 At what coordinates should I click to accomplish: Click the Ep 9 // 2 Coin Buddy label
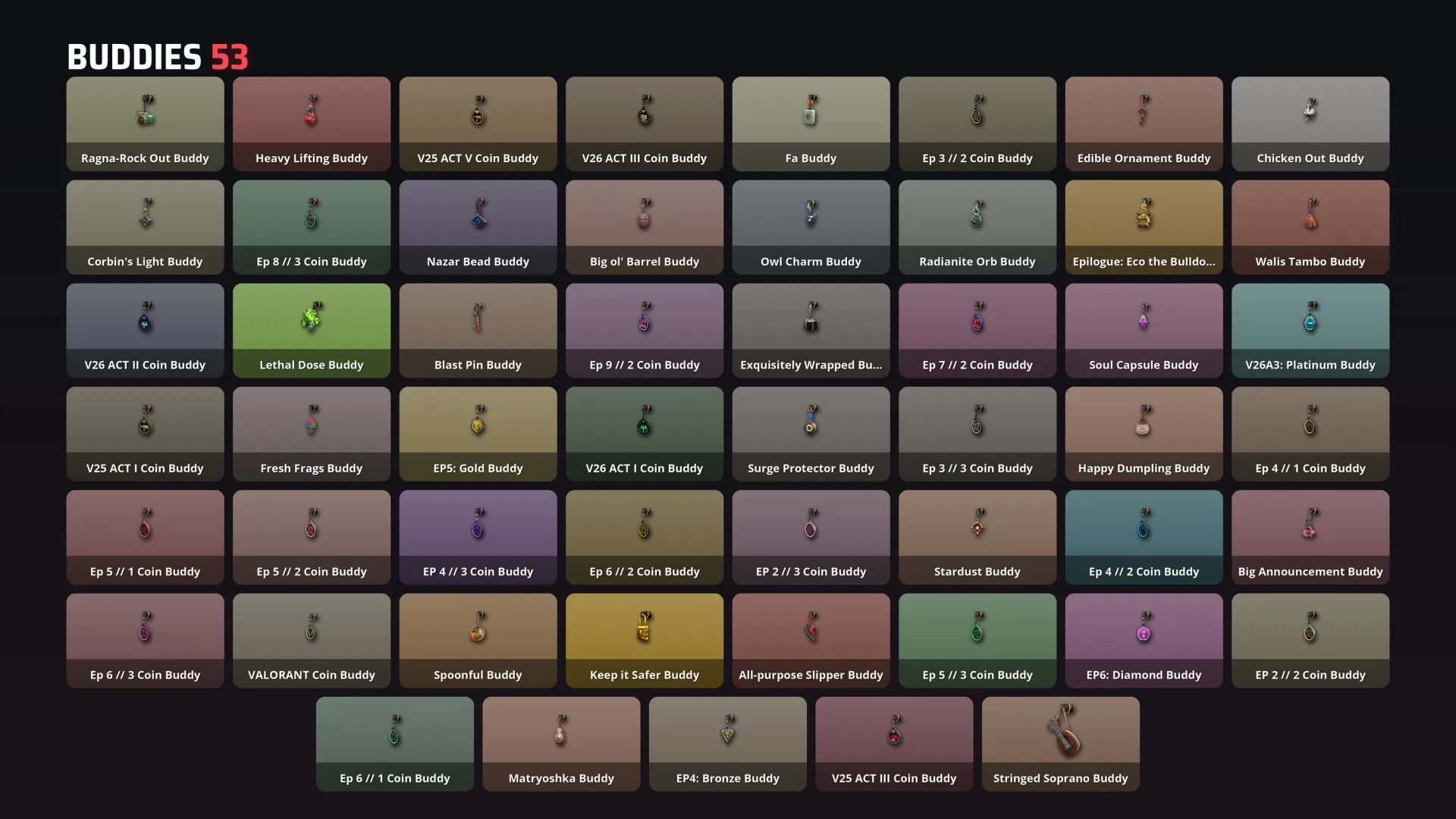pyautogui.click(x=645, y=365)
